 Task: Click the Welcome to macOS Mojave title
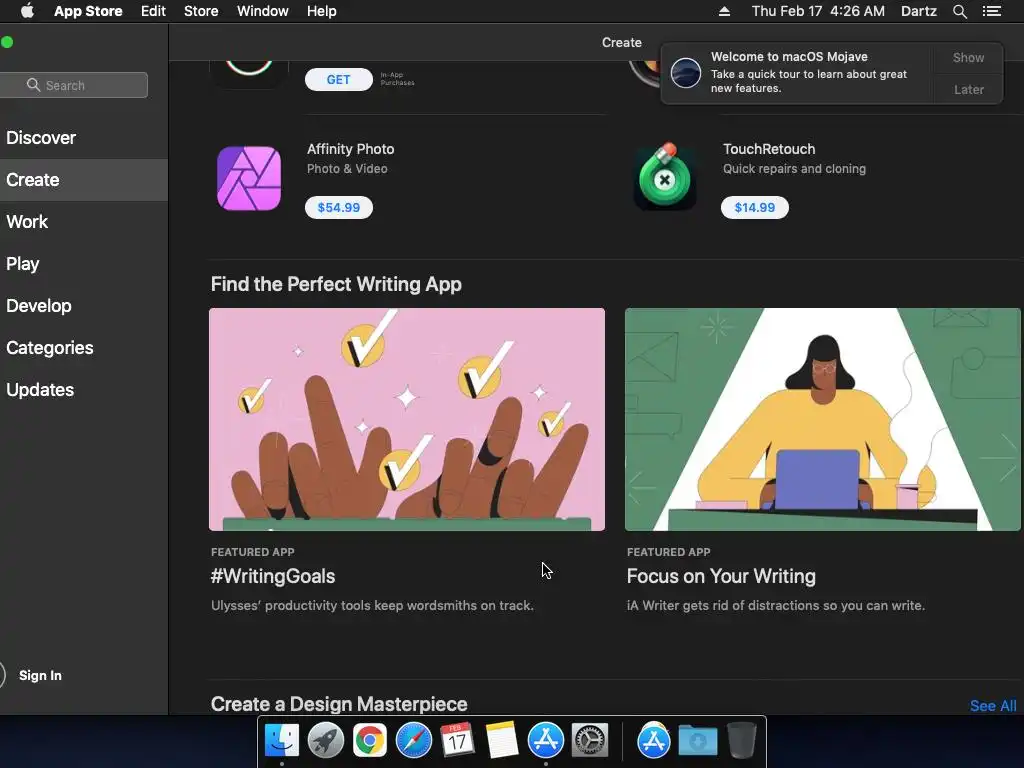pyautogui.click(x=789, y=57)
